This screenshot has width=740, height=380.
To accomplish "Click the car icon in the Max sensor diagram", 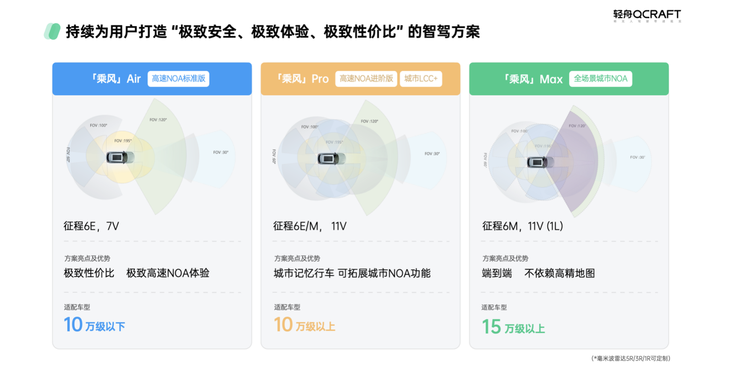I will [x=538, y=163].
